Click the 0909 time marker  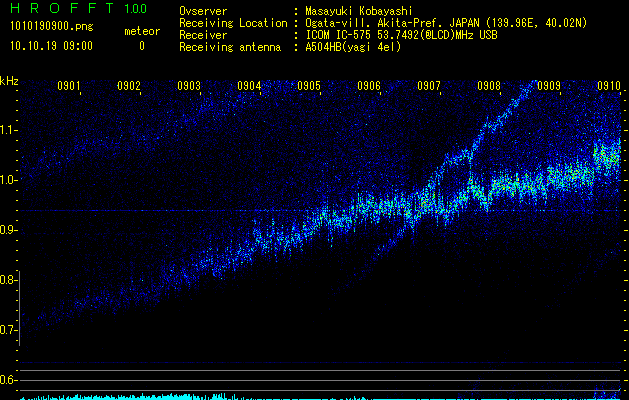pos(549,86)
